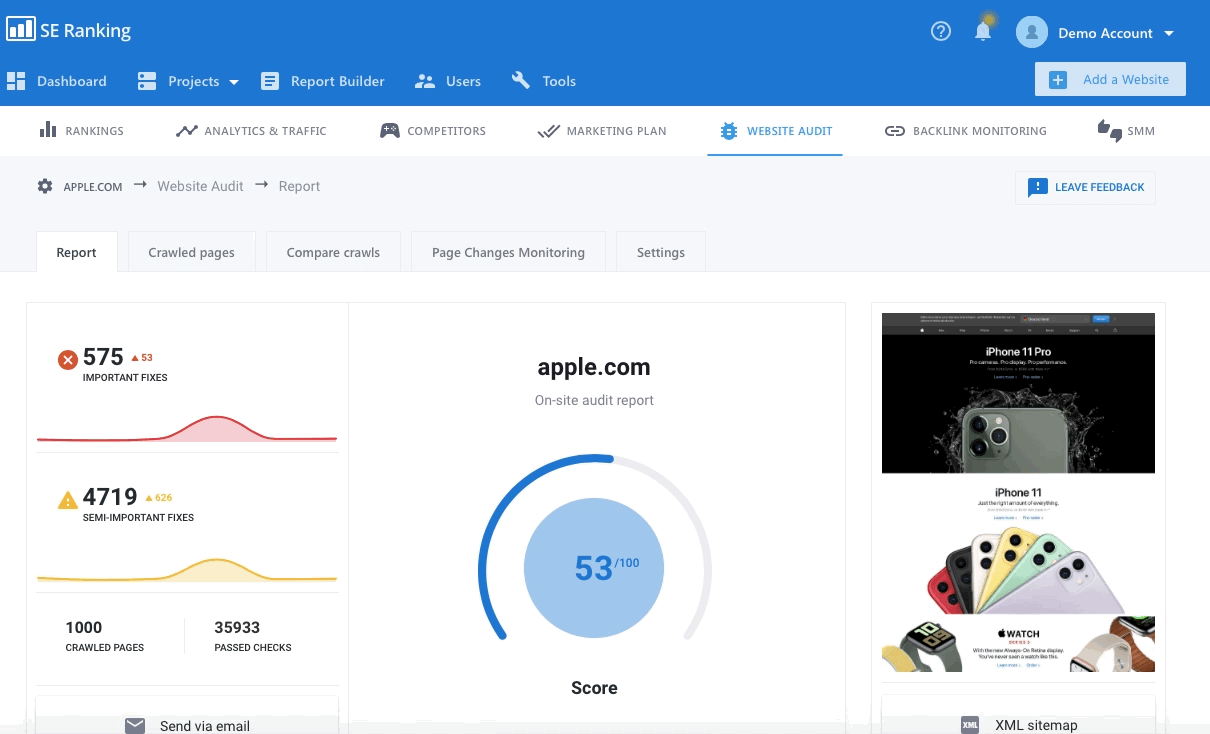
Task: Click the 1000 crawled pages value
Action: tap(84, 628)
